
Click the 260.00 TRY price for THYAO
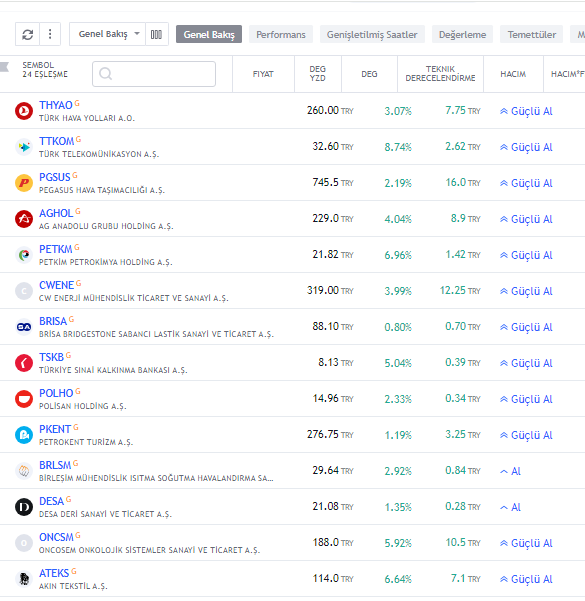330,111
